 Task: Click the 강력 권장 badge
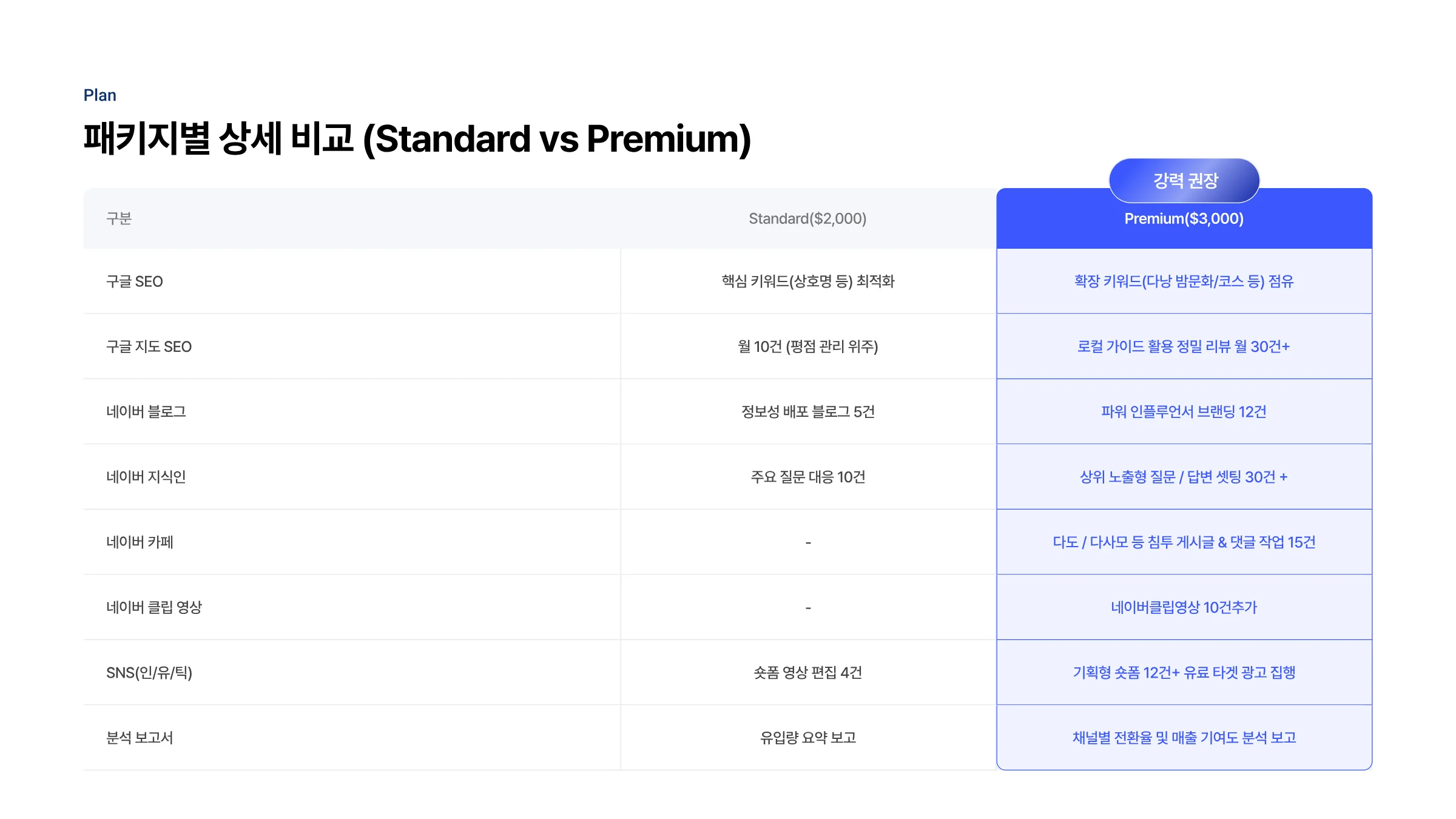point(1184,181)
